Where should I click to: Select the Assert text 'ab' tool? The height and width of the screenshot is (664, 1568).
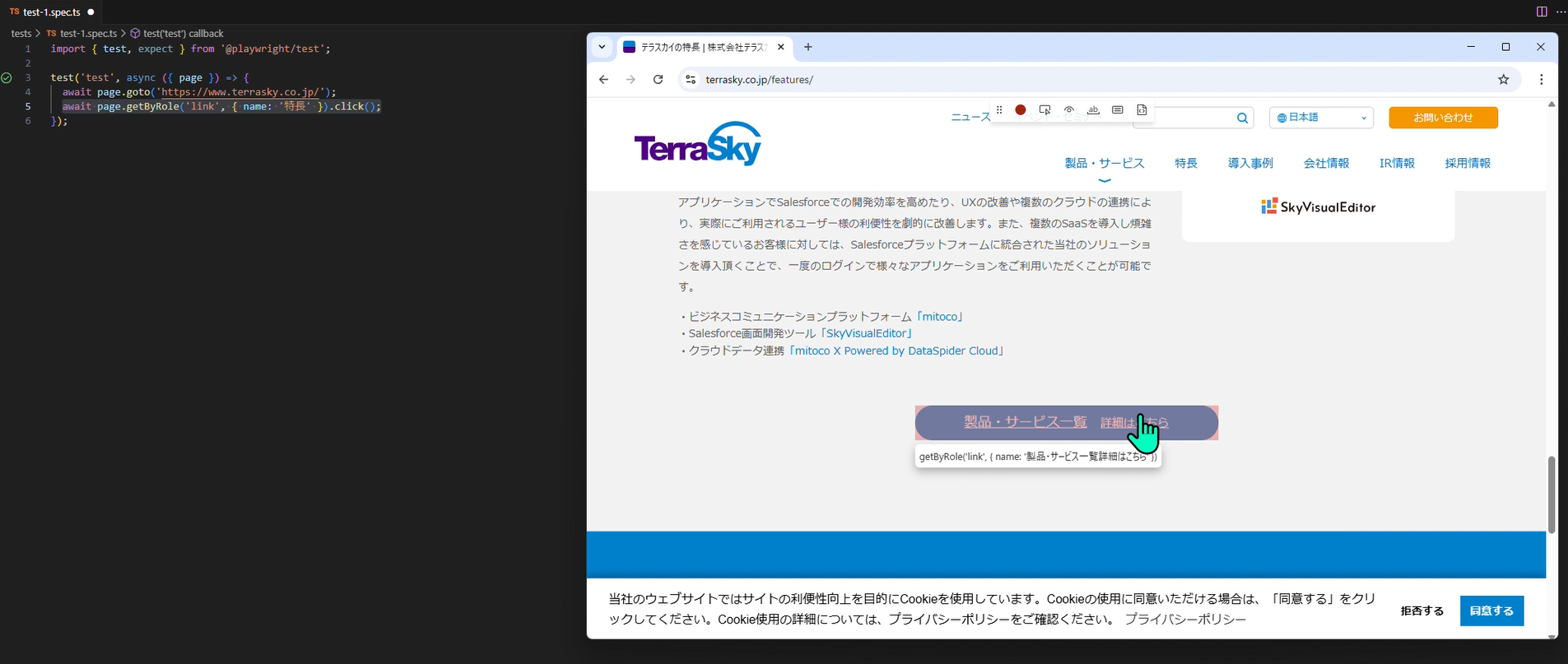click(1093, 109)
